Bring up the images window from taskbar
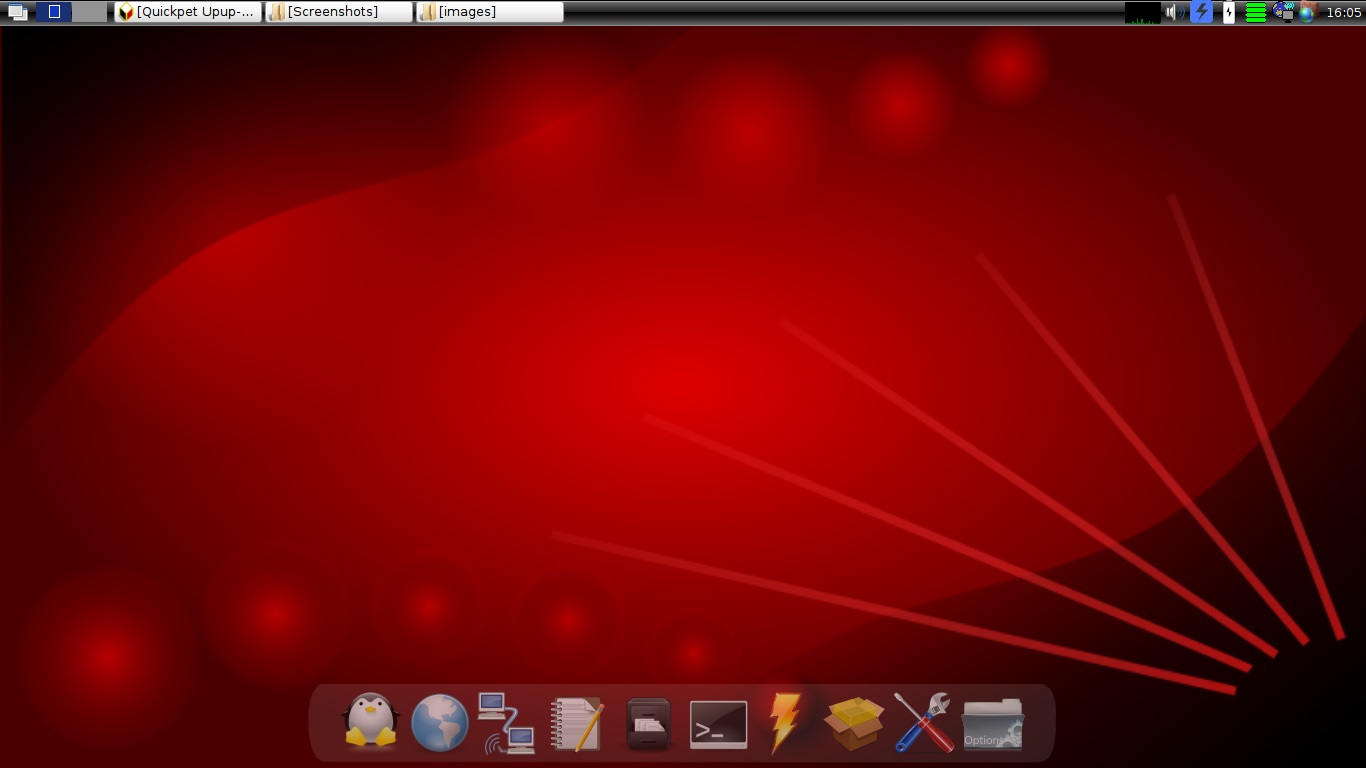The height and width of the screenshot is (768, 1366). click(490, 12)
